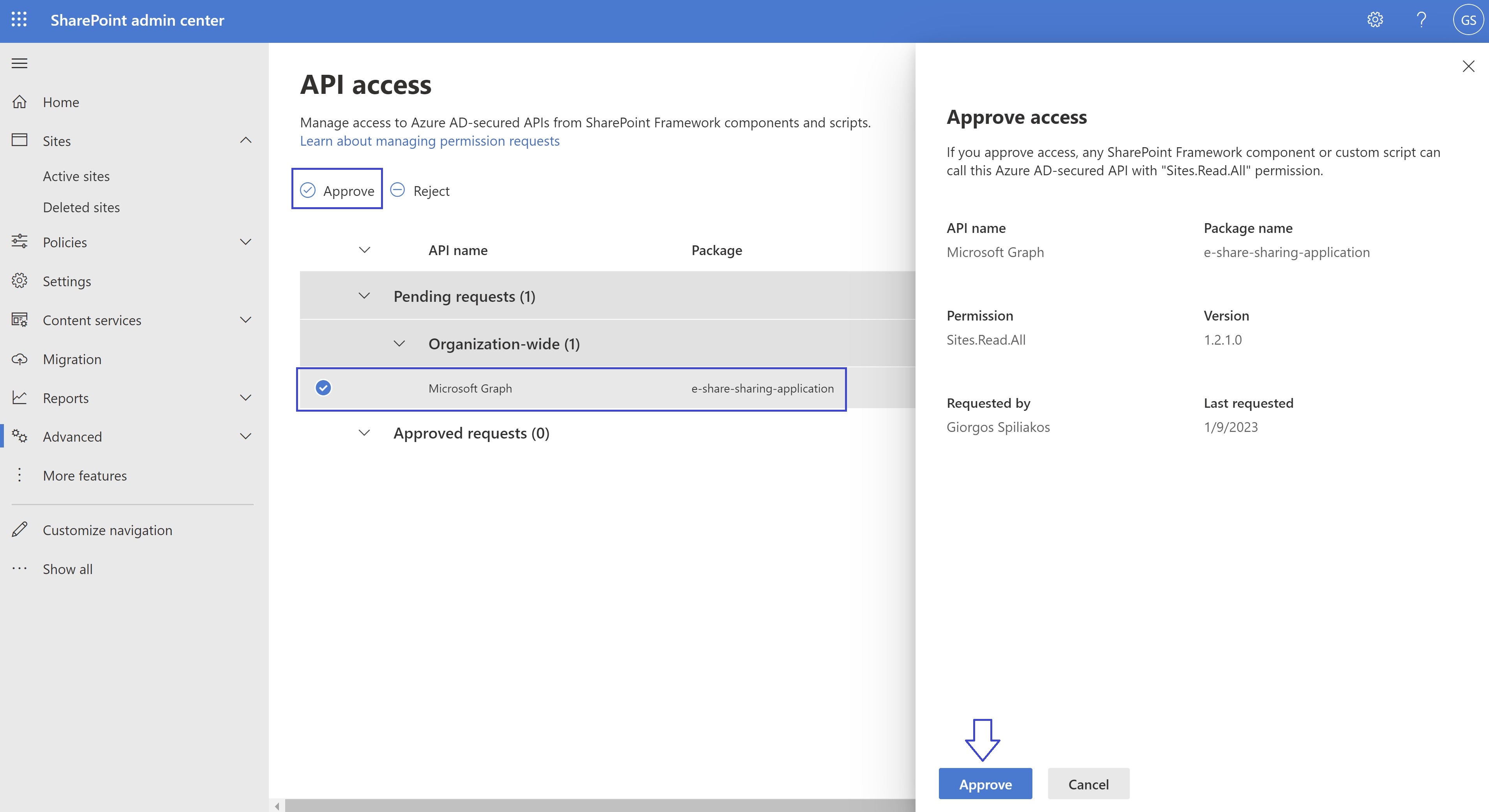Screen dimensions: 1489x812
Task: Click the Home house icon
Action: (x=19, y=102)
